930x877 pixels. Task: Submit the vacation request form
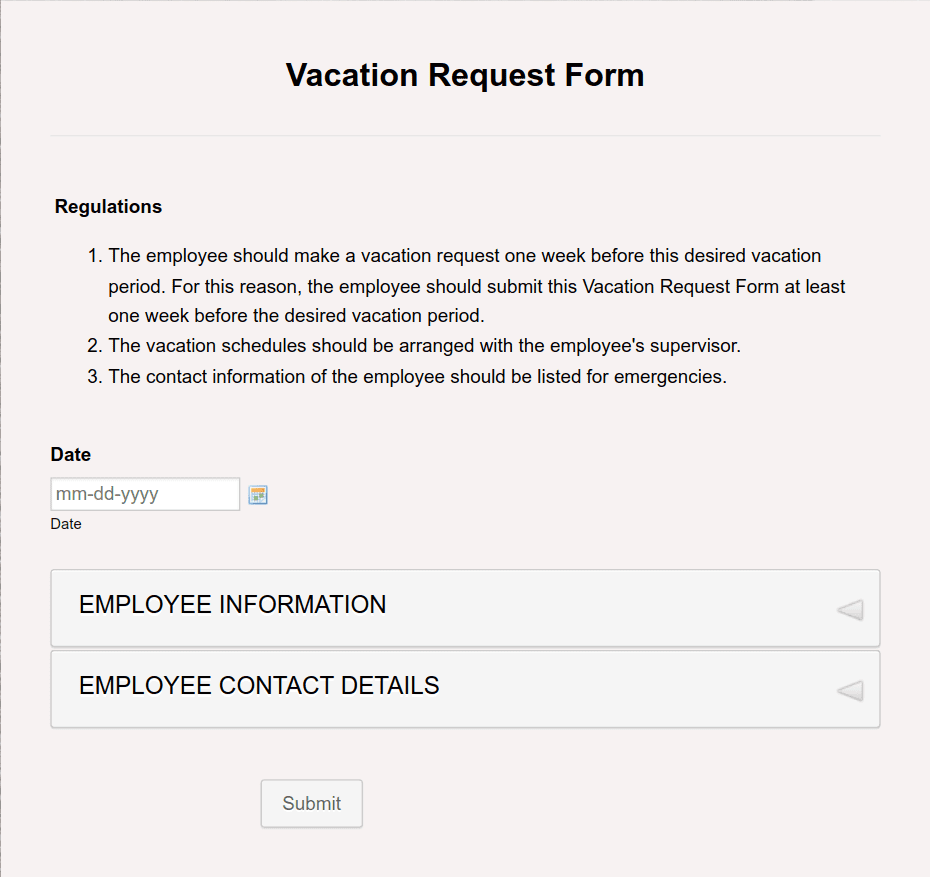(x=311, y=803)
